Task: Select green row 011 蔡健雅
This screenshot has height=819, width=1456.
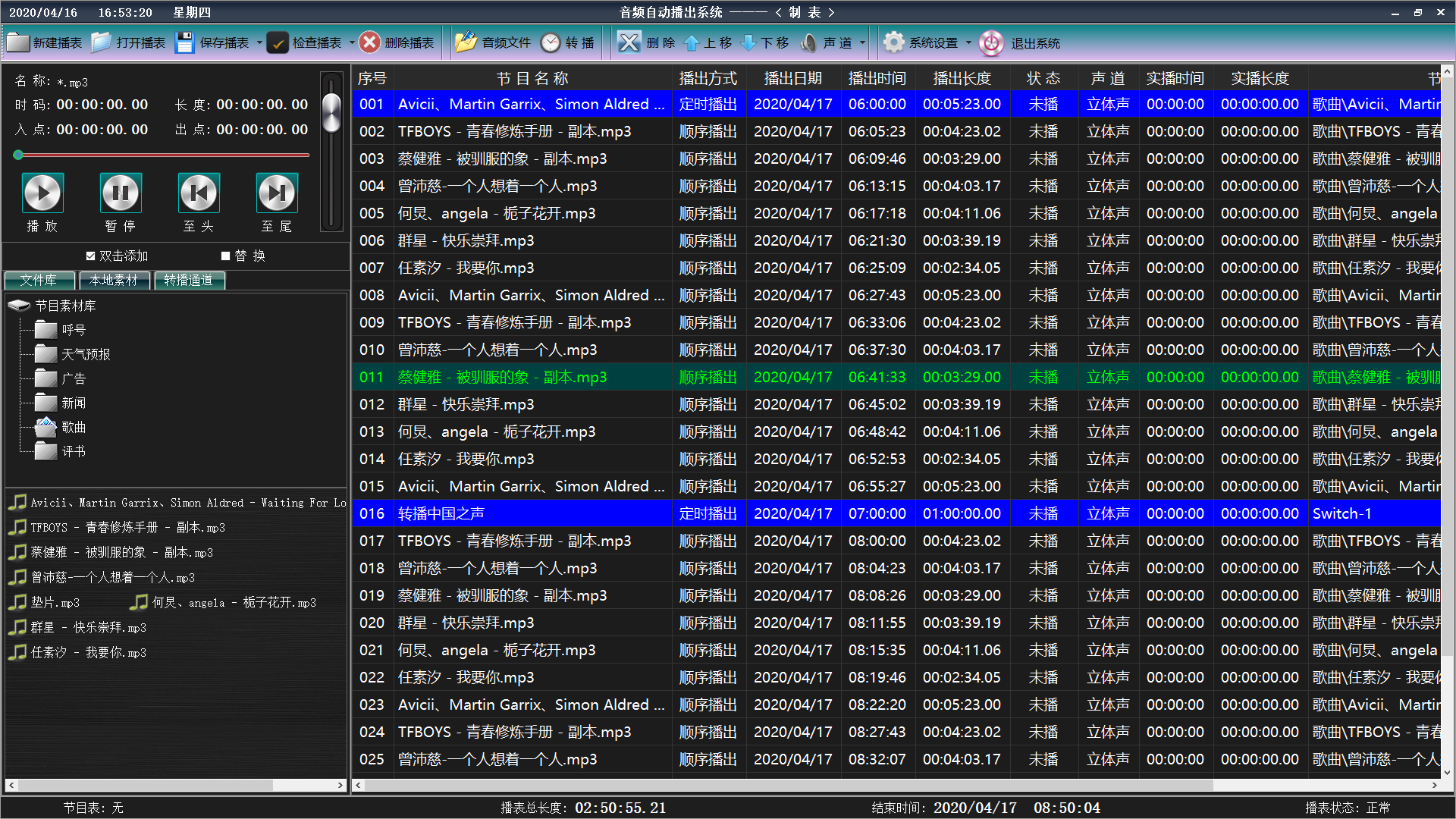Action: click(x=896, y=377)
